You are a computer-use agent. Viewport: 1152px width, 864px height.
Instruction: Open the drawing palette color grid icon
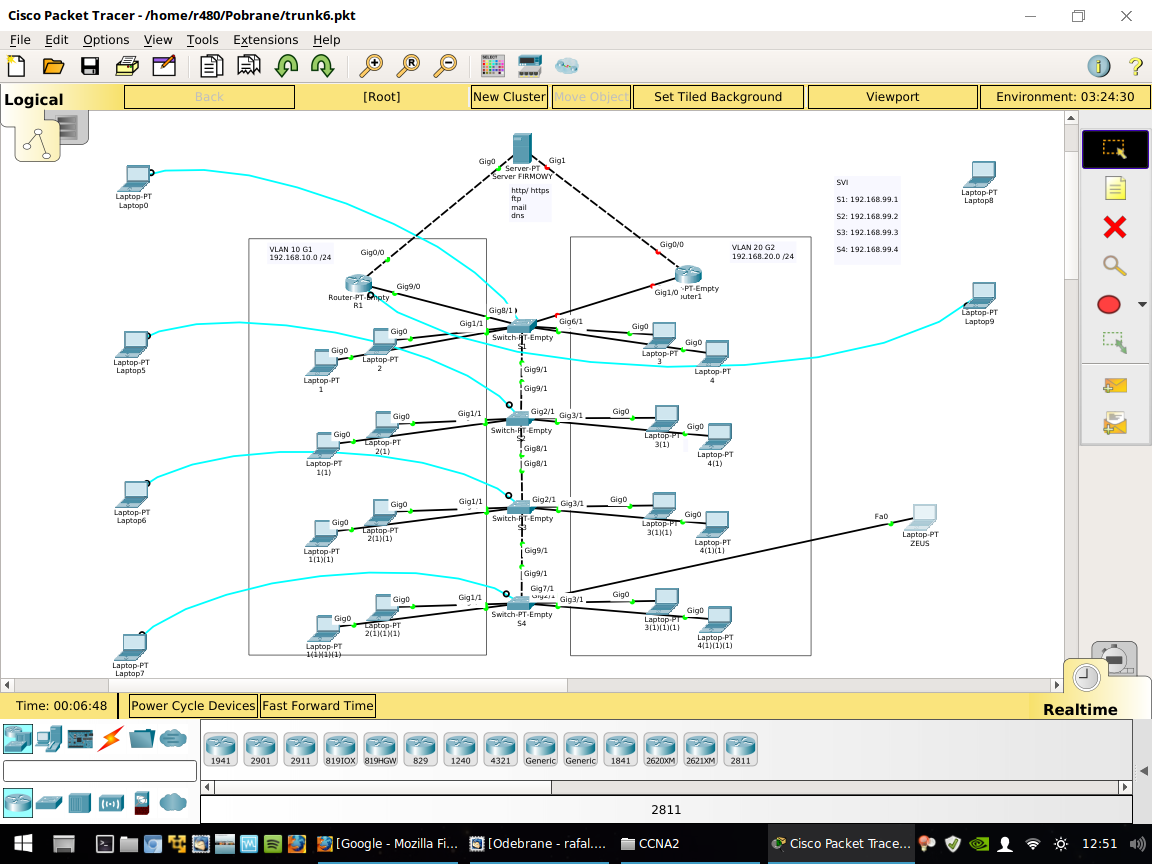[x=493, y=66]
